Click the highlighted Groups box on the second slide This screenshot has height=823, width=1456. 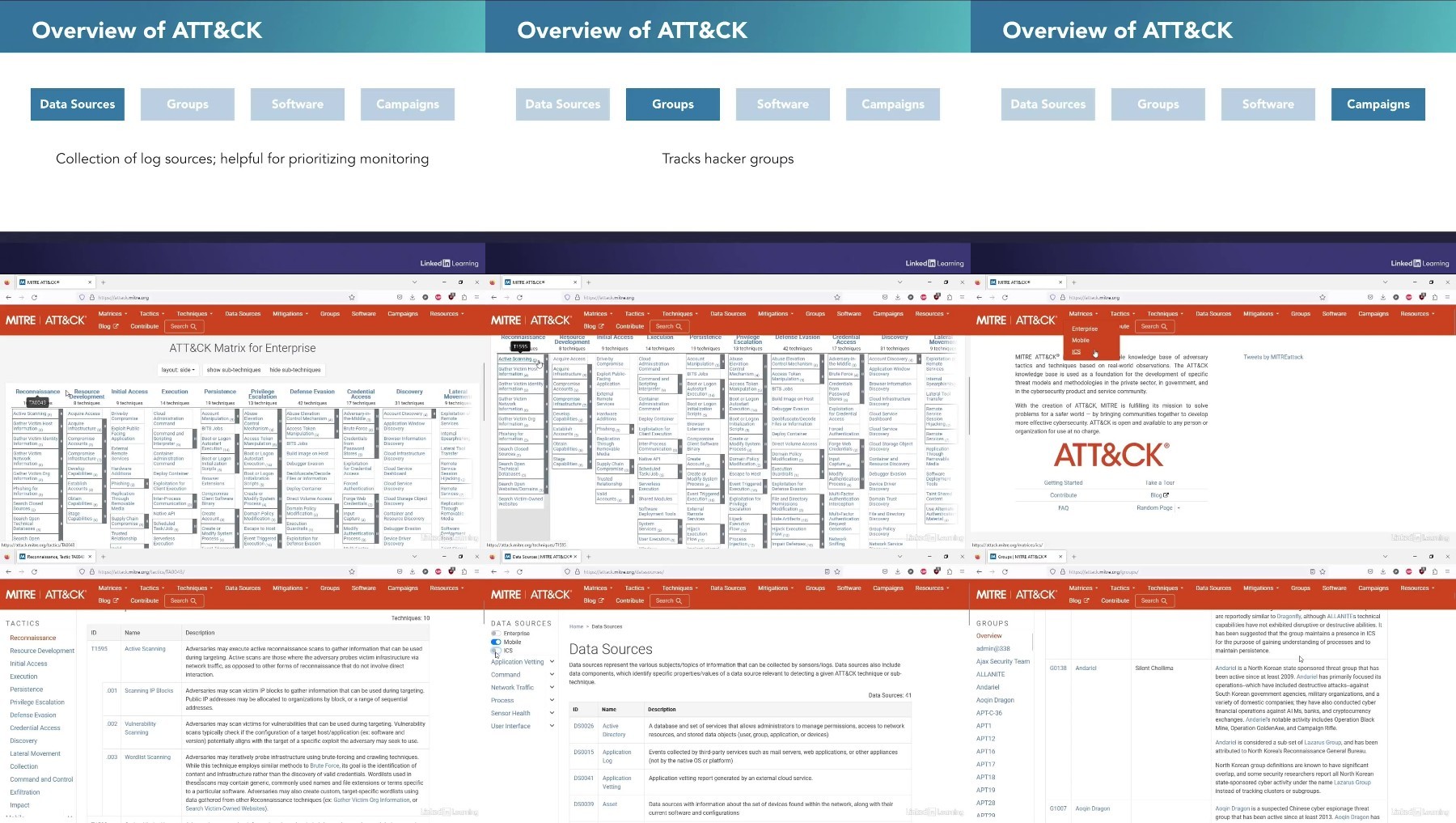673,104
